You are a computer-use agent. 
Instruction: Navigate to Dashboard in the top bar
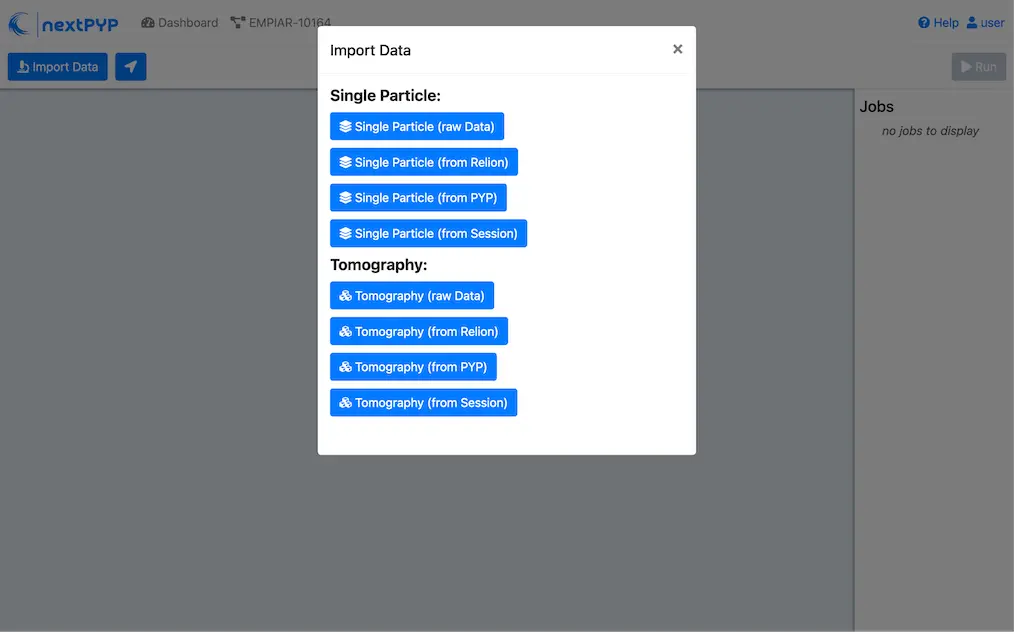pos(187,22)
